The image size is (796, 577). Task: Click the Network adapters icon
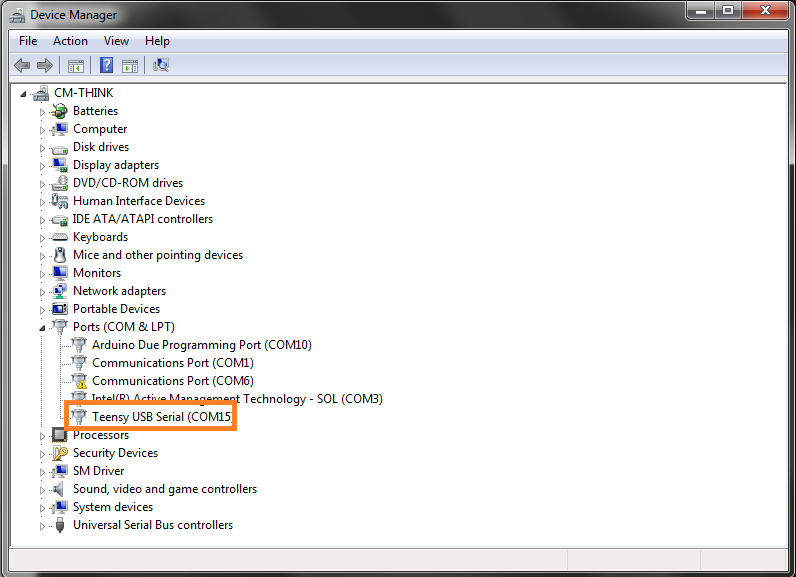click(x=60, y=291)
